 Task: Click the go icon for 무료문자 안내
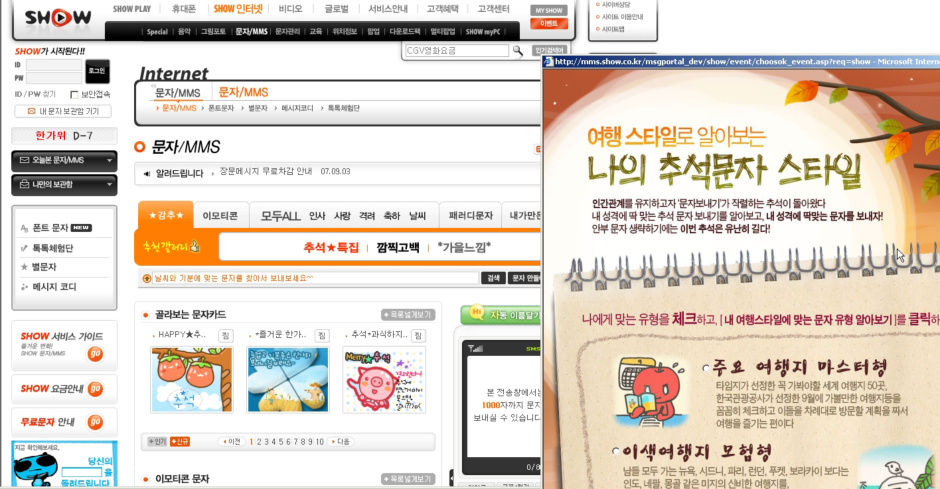(x=95, y=422)
